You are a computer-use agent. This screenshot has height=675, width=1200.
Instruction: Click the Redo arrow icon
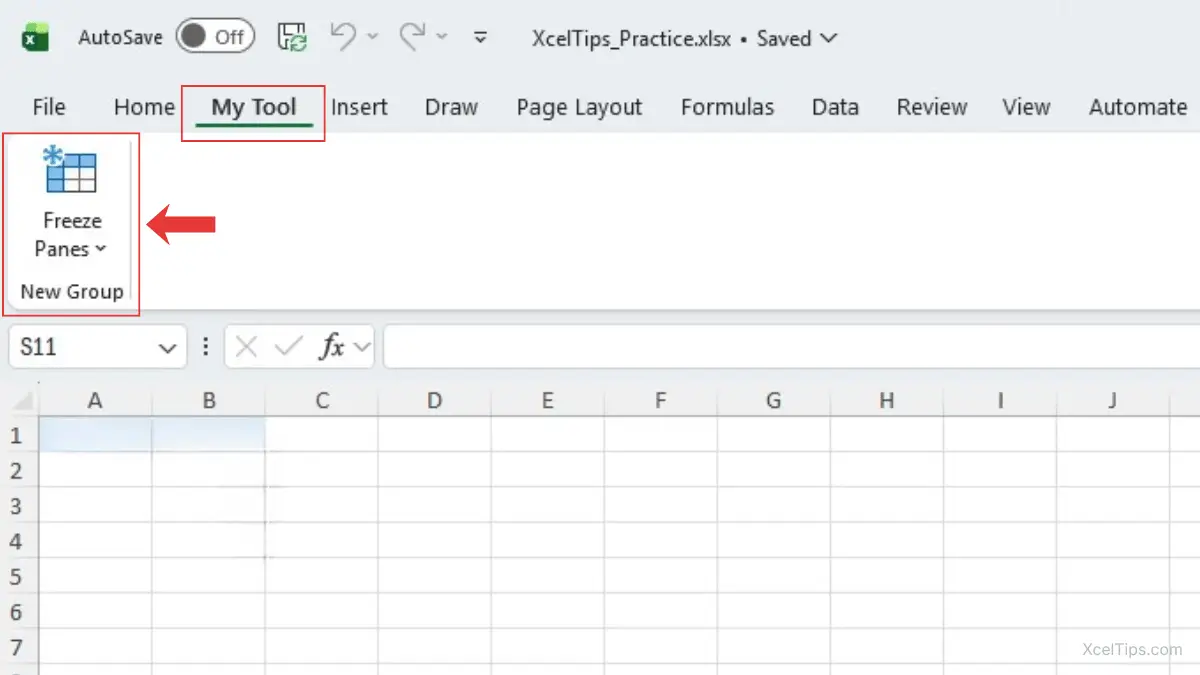click(412, 37)
